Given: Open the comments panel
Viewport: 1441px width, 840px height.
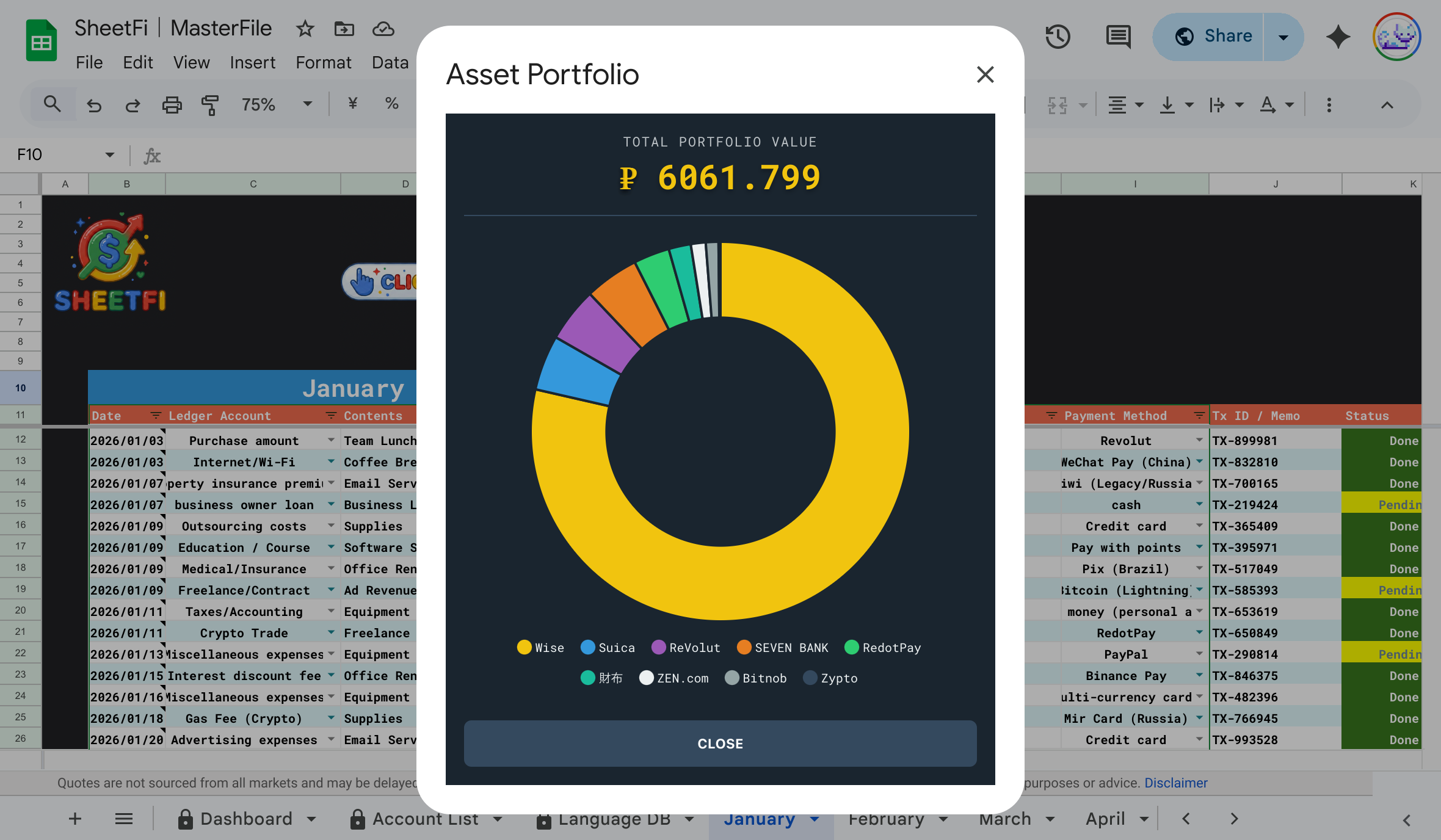Looking at the screenshot, I should point(1117,37).
